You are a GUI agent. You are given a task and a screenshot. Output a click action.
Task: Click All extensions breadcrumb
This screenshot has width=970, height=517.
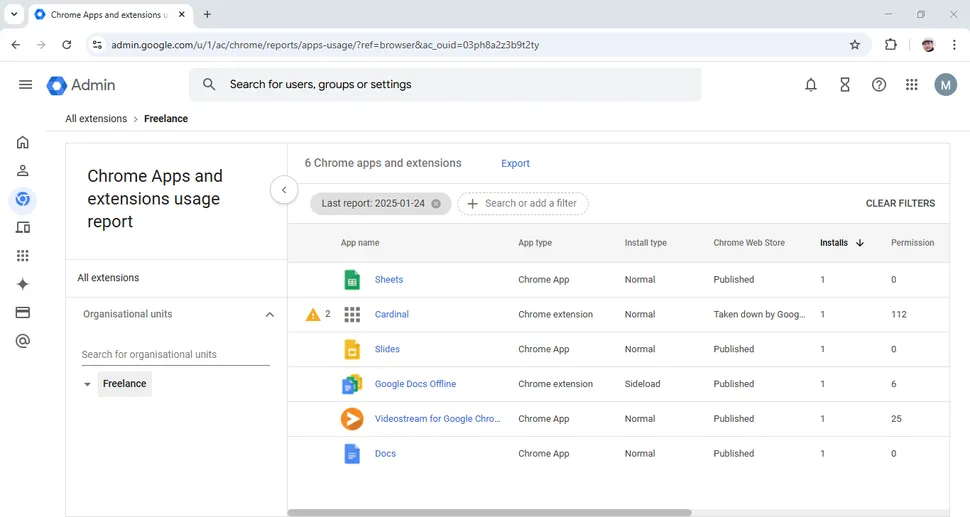coord(96,119)
